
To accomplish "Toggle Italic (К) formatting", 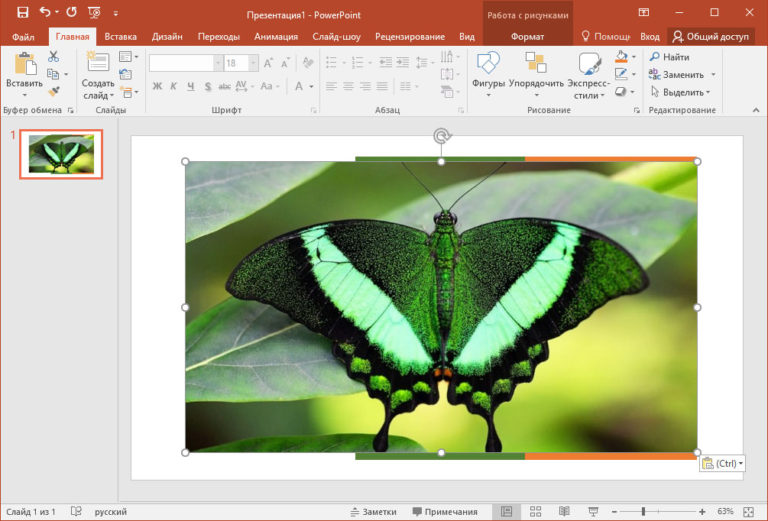I will (173, 85).
